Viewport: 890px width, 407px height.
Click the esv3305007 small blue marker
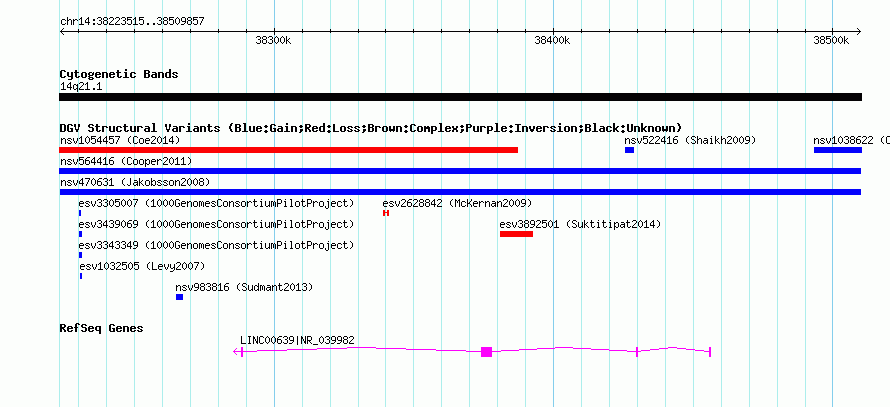tap(80, 213)
